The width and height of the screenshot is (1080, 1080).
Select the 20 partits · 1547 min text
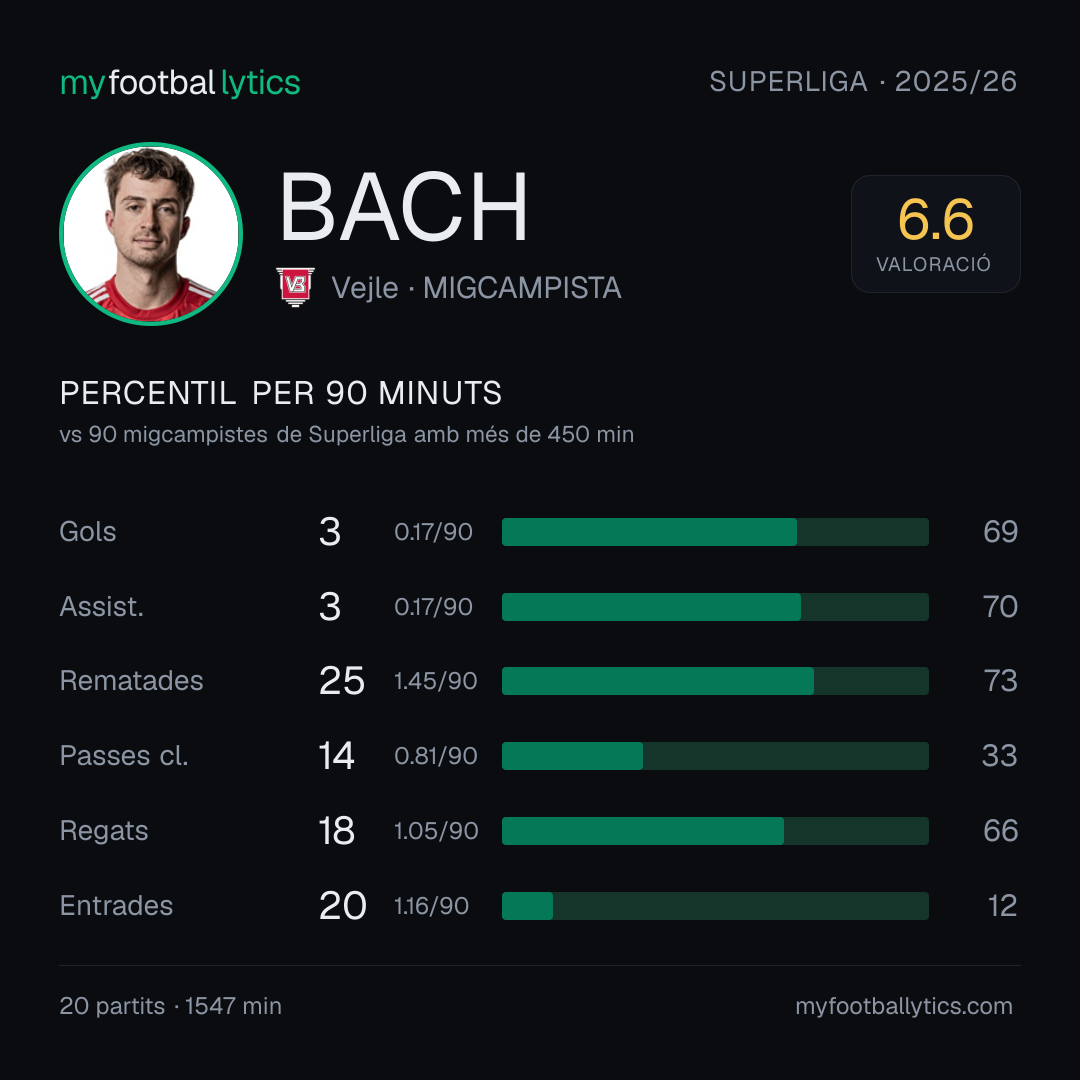point(170,1006)
